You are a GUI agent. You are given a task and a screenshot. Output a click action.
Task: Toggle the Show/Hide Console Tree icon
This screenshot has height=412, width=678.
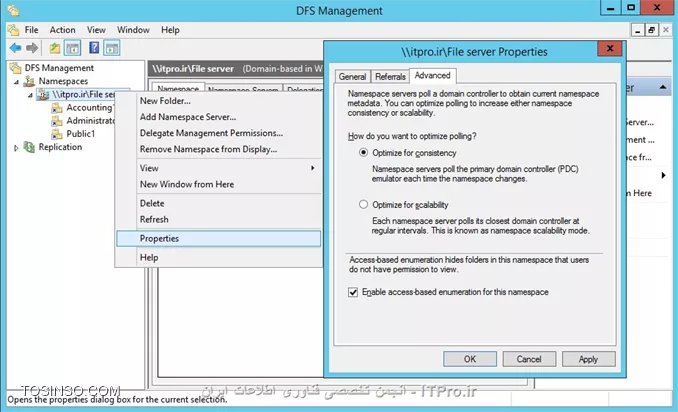[x=72, y=48]
